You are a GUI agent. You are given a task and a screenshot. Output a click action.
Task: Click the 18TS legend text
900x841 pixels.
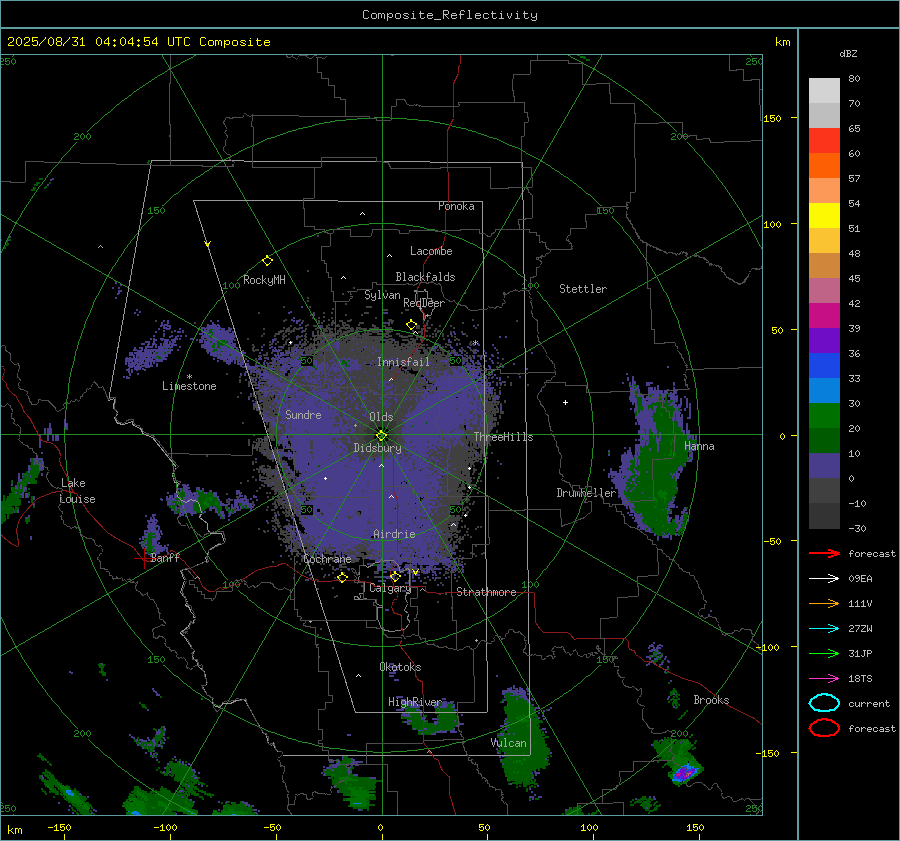coord(860,679)
